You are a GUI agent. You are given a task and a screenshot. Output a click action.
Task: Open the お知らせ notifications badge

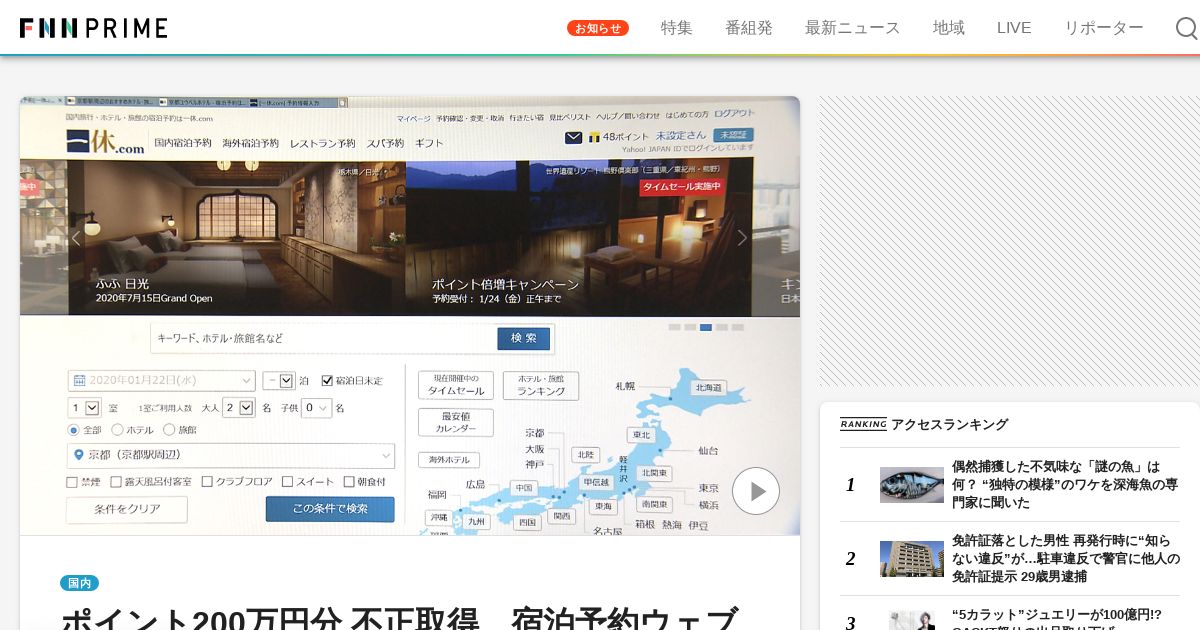598,28
